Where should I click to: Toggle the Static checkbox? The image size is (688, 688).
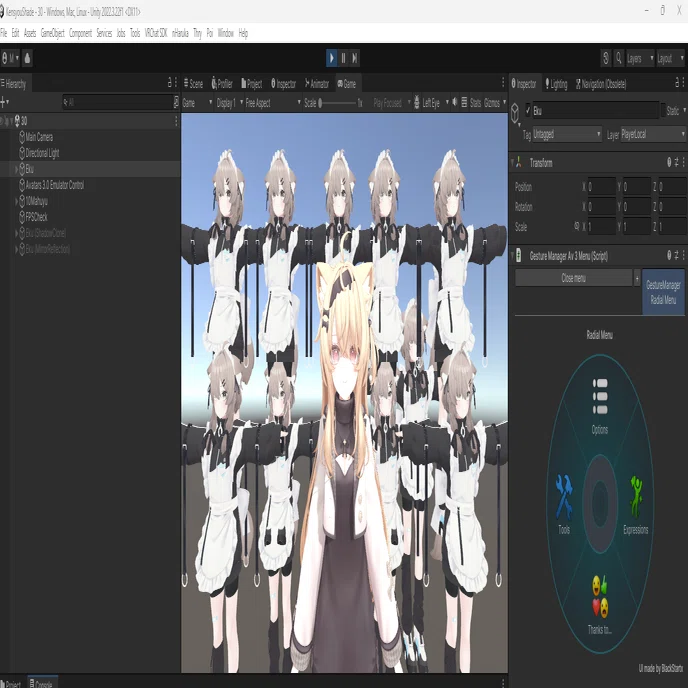(663, 111)
